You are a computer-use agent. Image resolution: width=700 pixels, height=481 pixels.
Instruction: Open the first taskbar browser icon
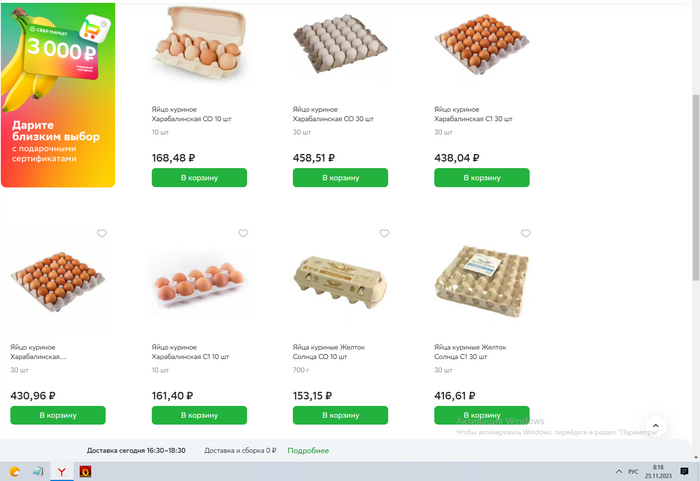(14, 472)
